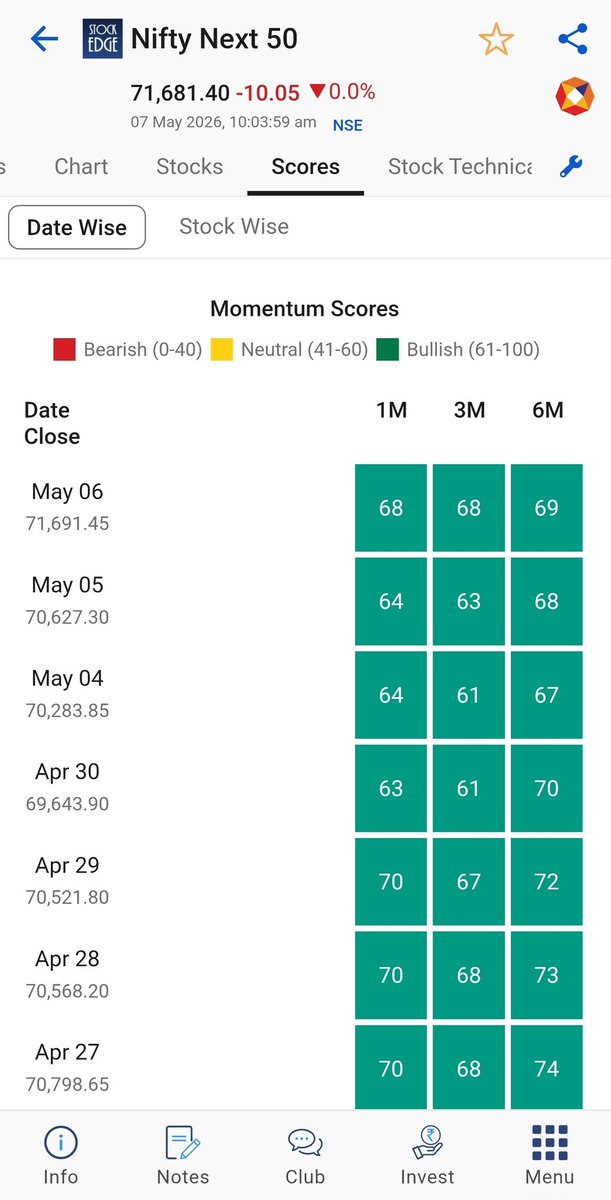Tap the Apr 27 6M score cell 74
Screen dimensions: 611x1200
click(x=547, y=1069)
